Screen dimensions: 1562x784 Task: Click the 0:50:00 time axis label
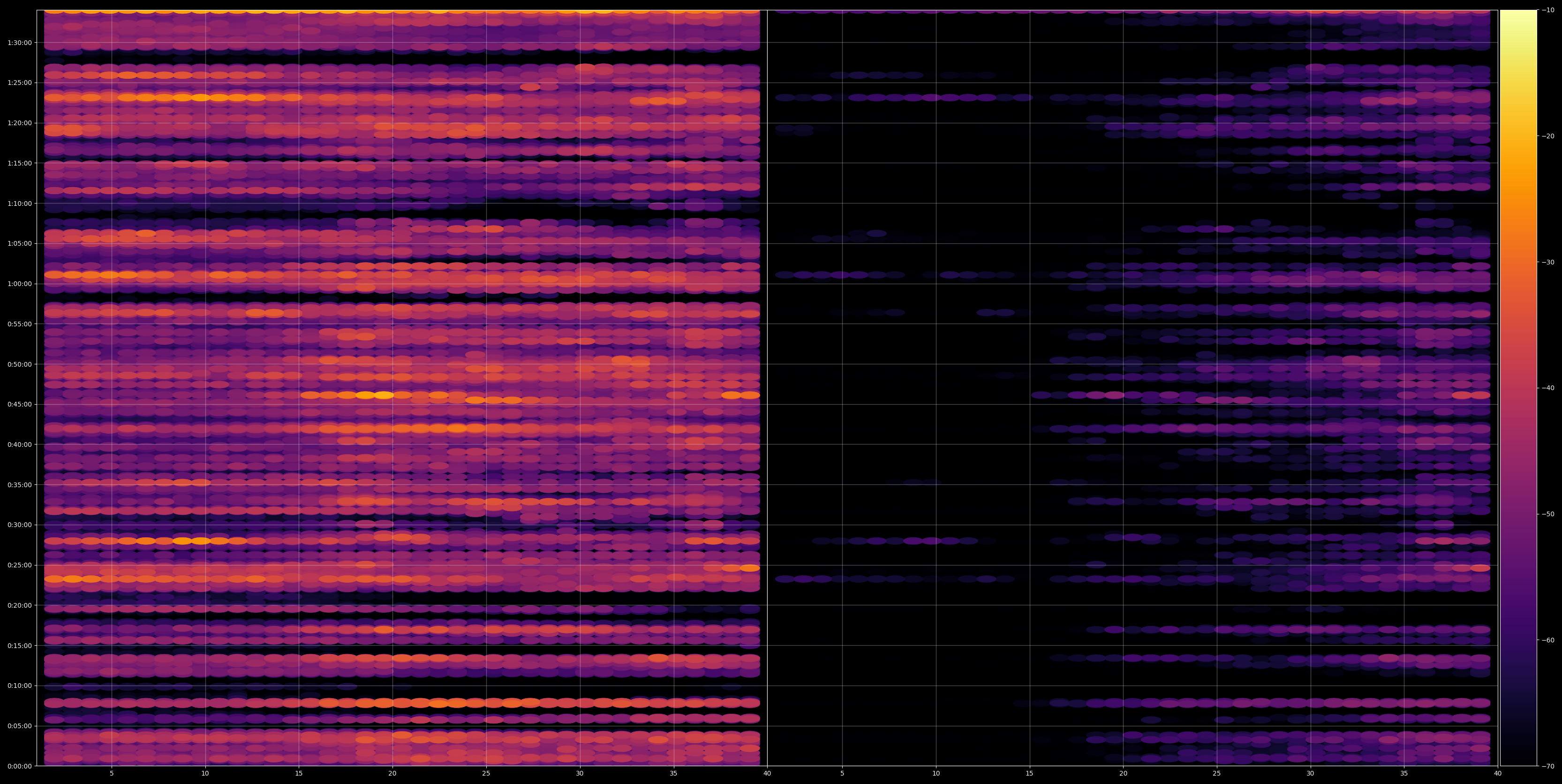tap(19, 364)
